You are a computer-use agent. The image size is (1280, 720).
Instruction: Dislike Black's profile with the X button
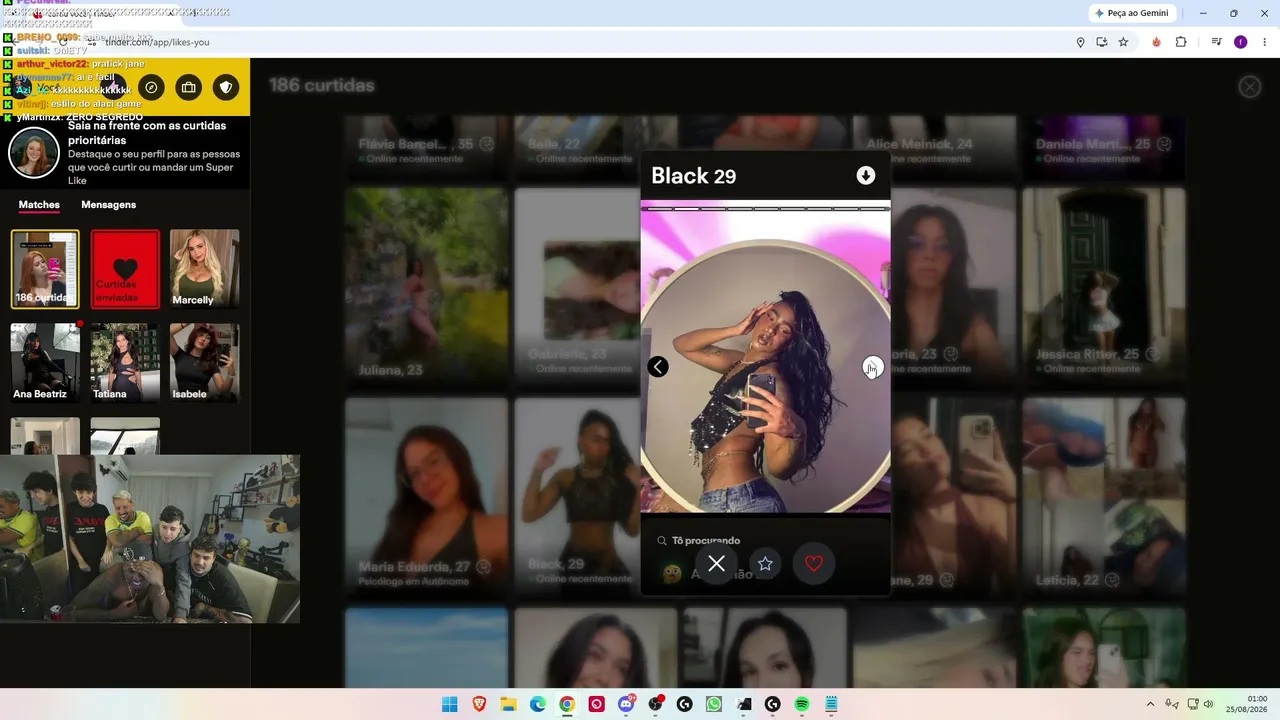pos(717,564)
